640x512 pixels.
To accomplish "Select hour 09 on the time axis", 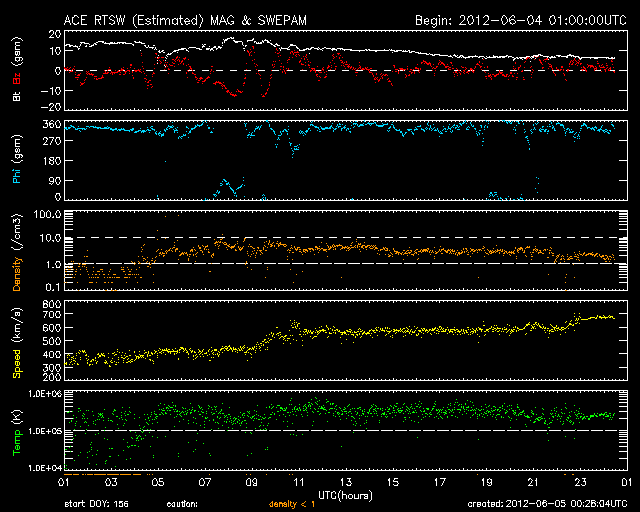I will point(250,483).
